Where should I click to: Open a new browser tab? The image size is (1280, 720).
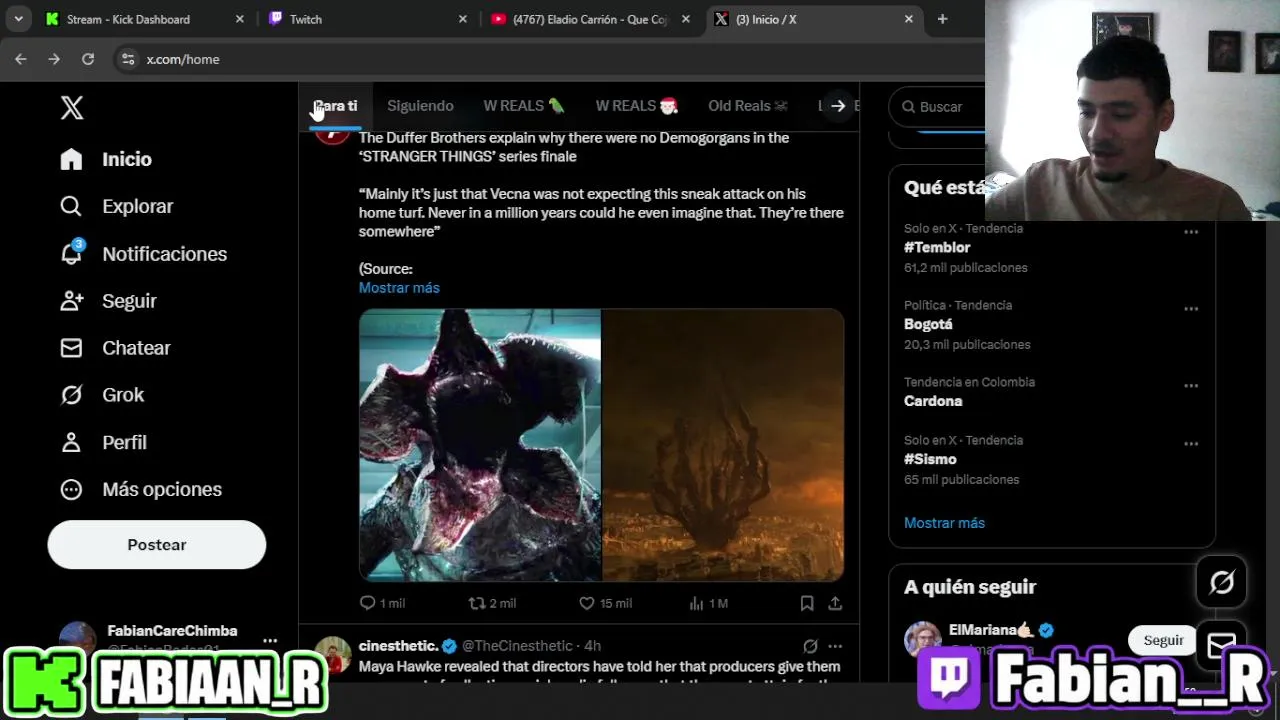pos(942,19)
